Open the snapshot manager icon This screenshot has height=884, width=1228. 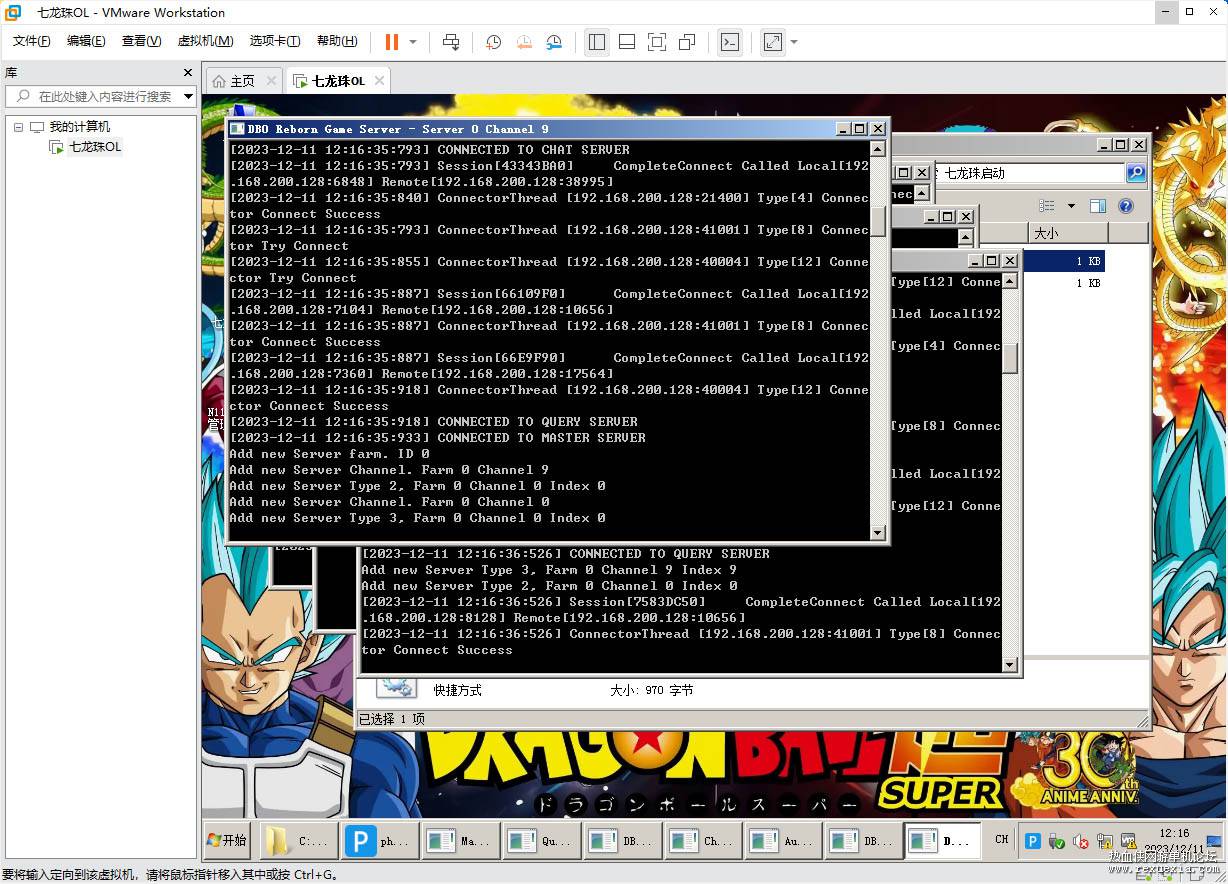tap(554, 42)
